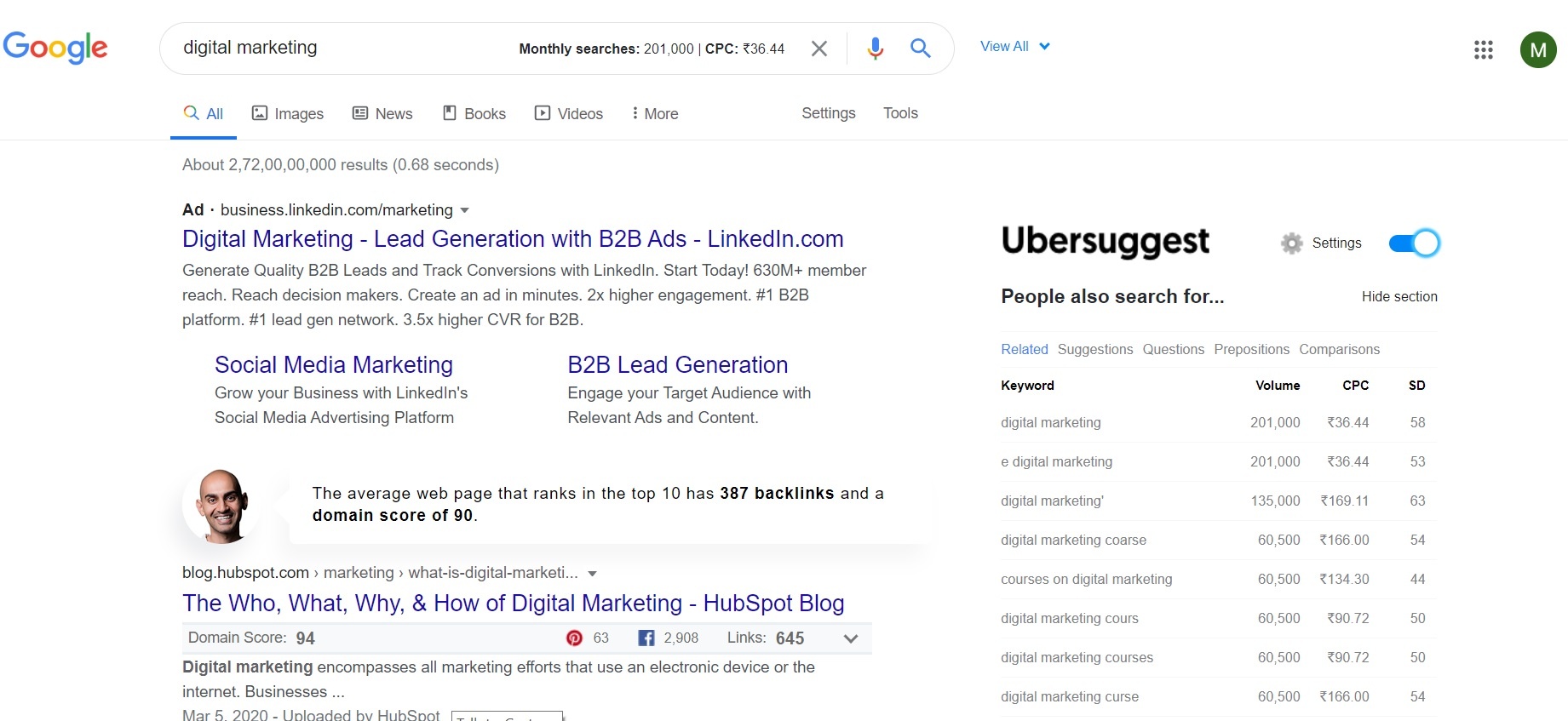Image resolution: width=1568 pixels, height=721 pixels.
Task: Switch to the Images tab
Action: [x=288, y=113]
